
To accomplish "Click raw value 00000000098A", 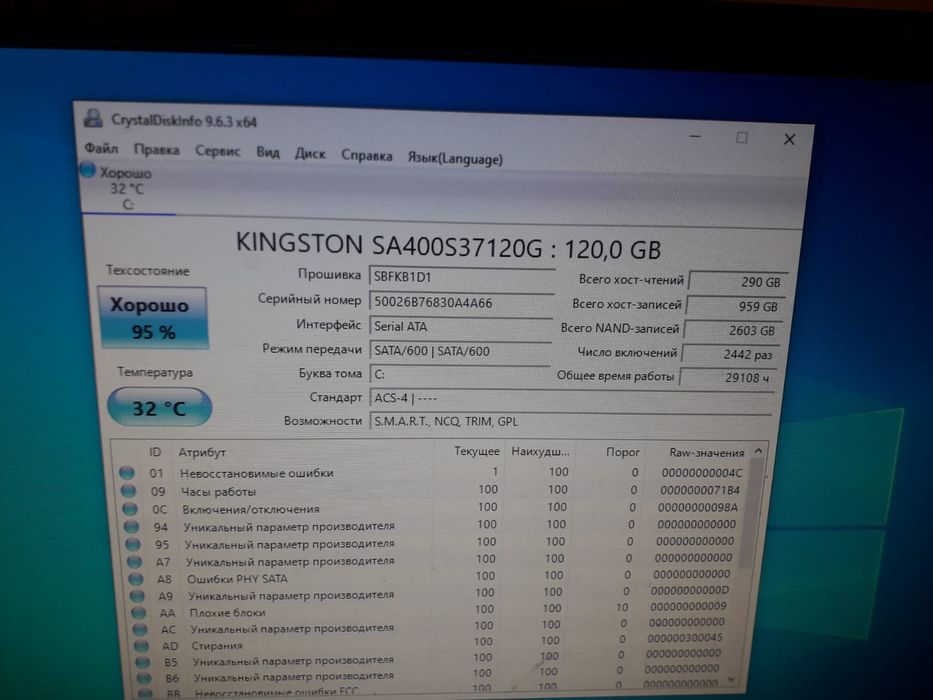I will tap(697, 508).
